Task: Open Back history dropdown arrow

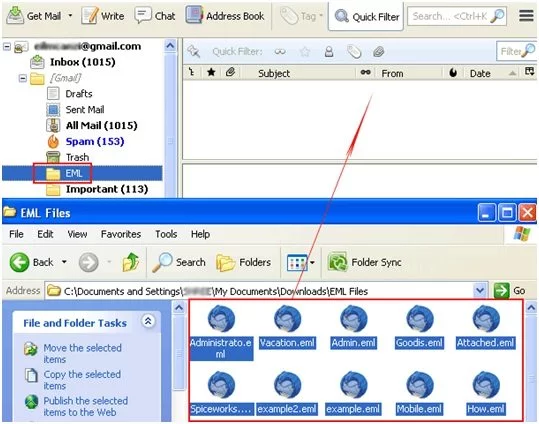Action: (64, 262)
